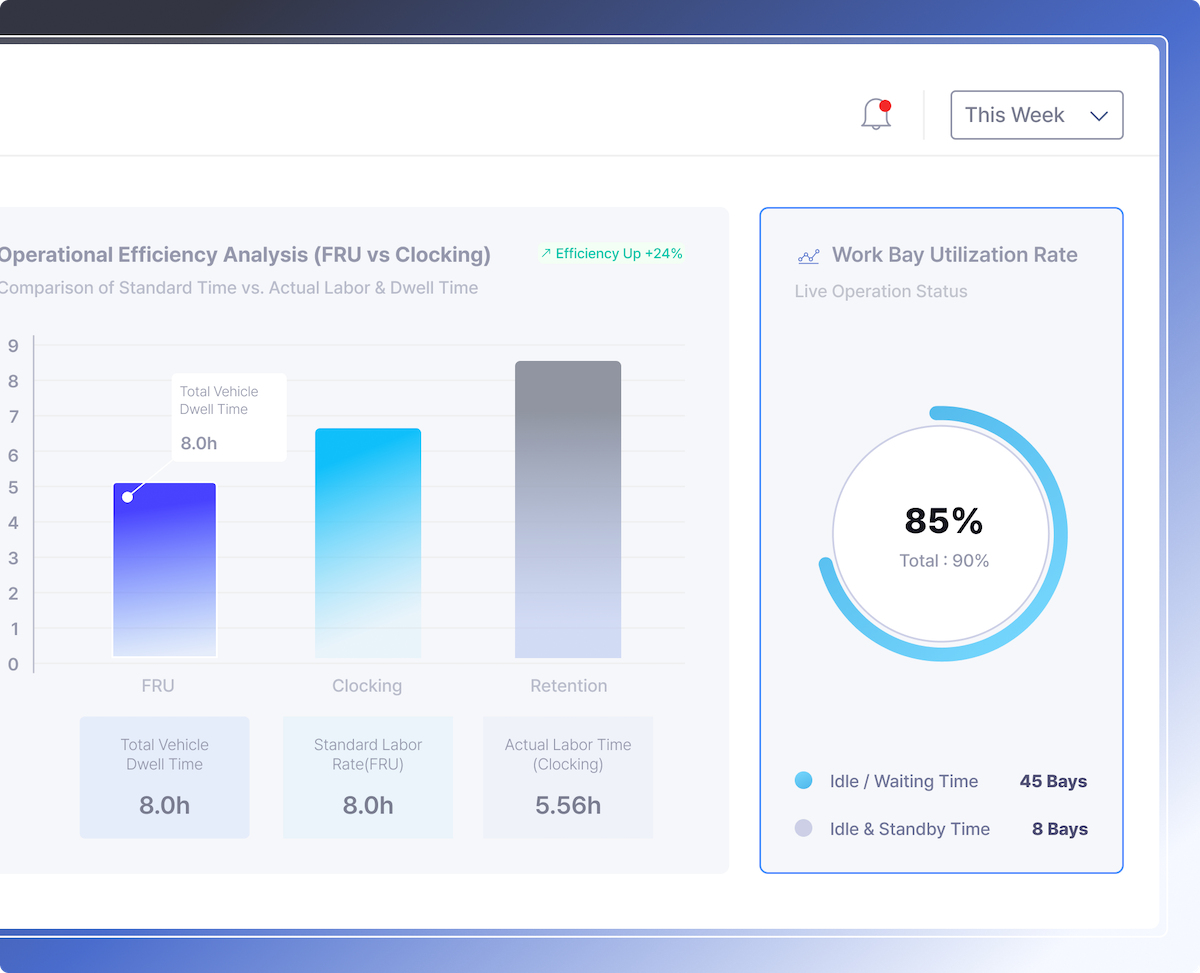1200x973 pixels.
Task: Open the notifications bell icon
Action: [x=876, y=115]
